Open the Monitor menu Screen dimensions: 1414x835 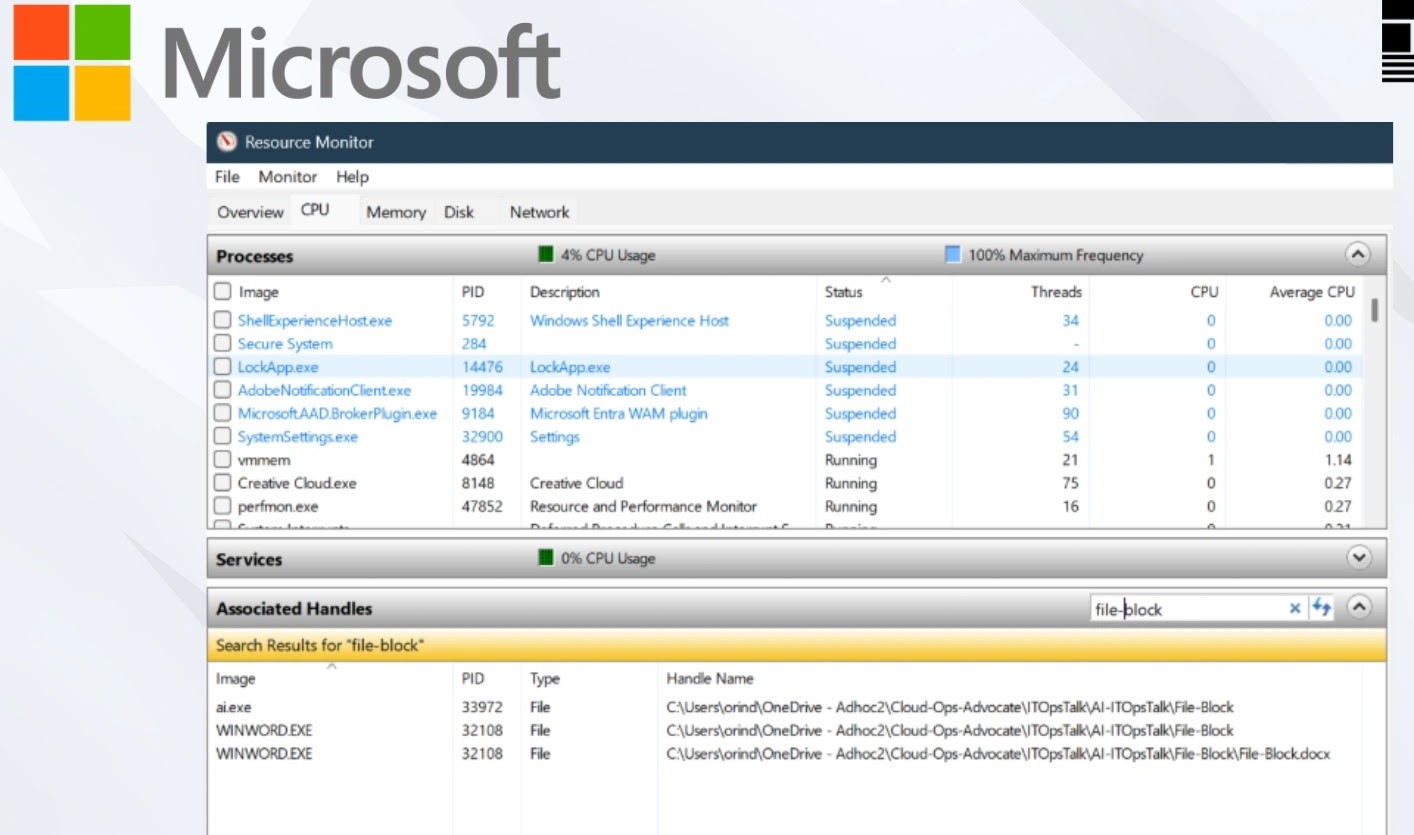point(288,177)
